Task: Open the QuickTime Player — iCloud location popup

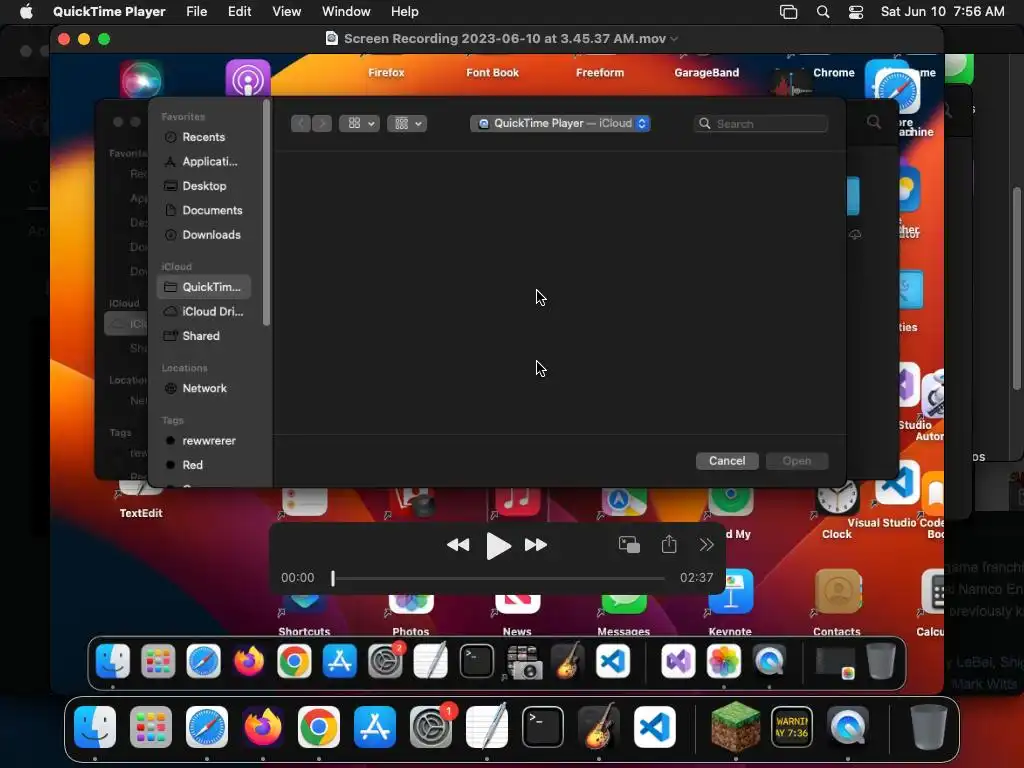Action: click(x=560, y=123)
